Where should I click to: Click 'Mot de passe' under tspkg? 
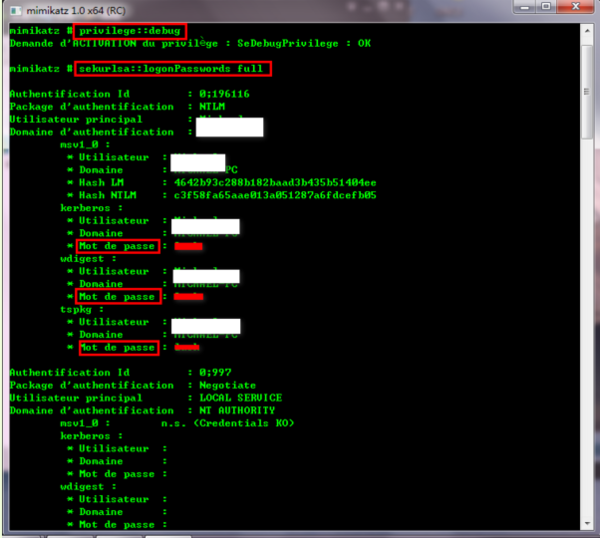click(x=119, y=347)
